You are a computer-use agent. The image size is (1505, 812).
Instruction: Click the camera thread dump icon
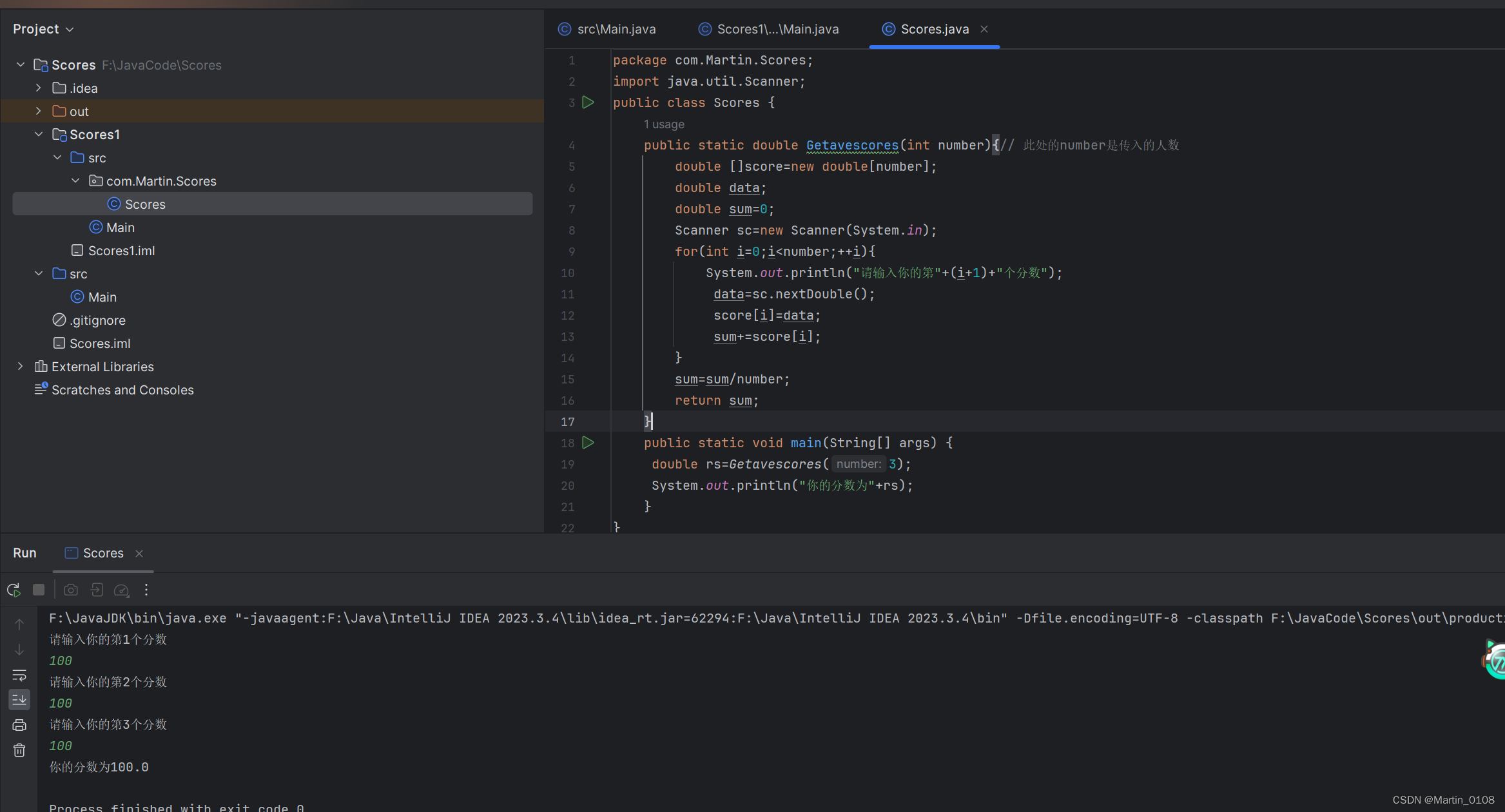click(71, 590)
